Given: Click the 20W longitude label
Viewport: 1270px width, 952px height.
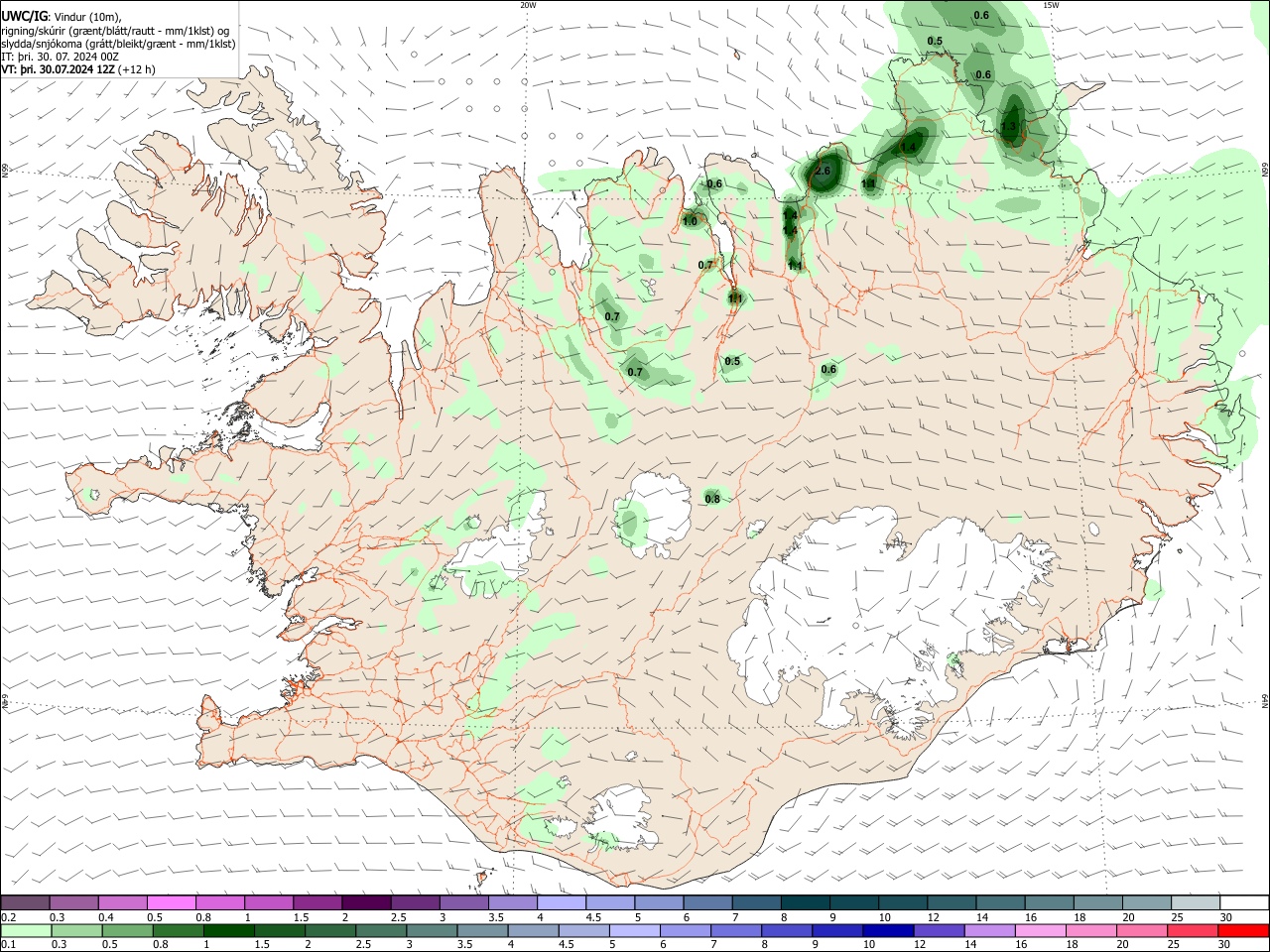Looking at the screenshot, I should point(528,5).
